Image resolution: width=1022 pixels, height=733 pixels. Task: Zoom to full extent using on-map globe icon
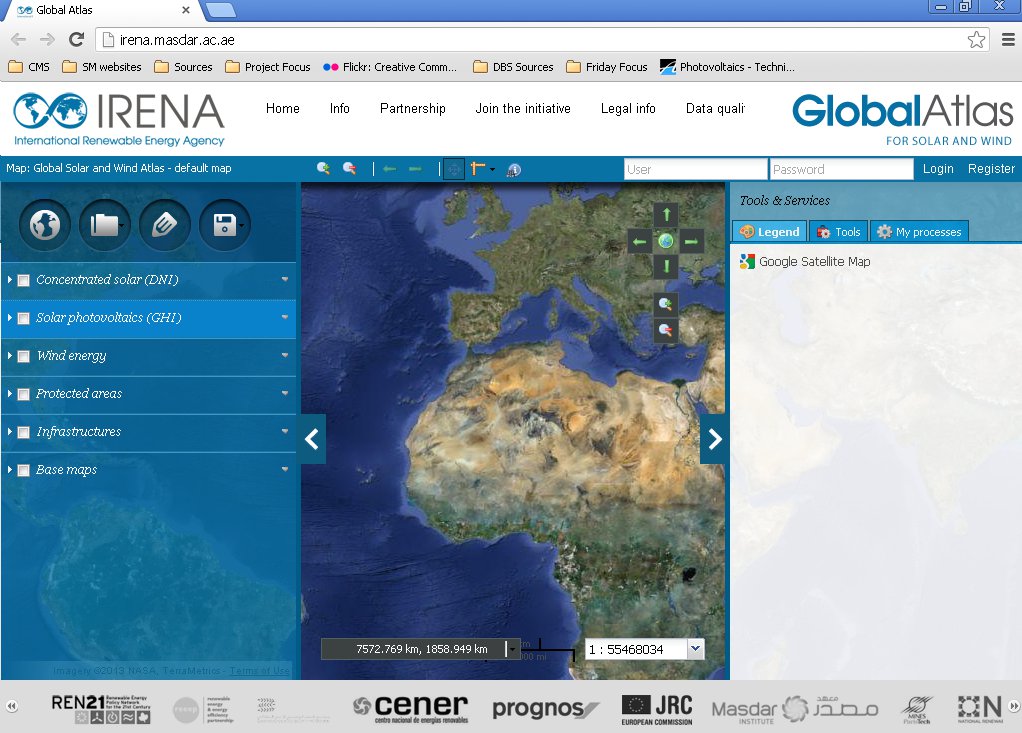(666, 241)
